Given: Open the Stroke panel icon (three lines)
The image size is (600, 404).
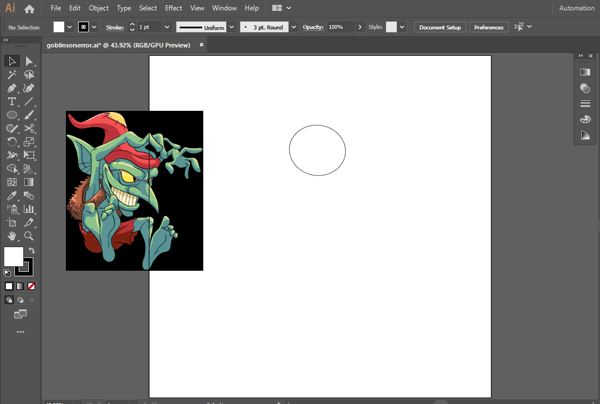Looking at the screenshot, I should 585,104.
